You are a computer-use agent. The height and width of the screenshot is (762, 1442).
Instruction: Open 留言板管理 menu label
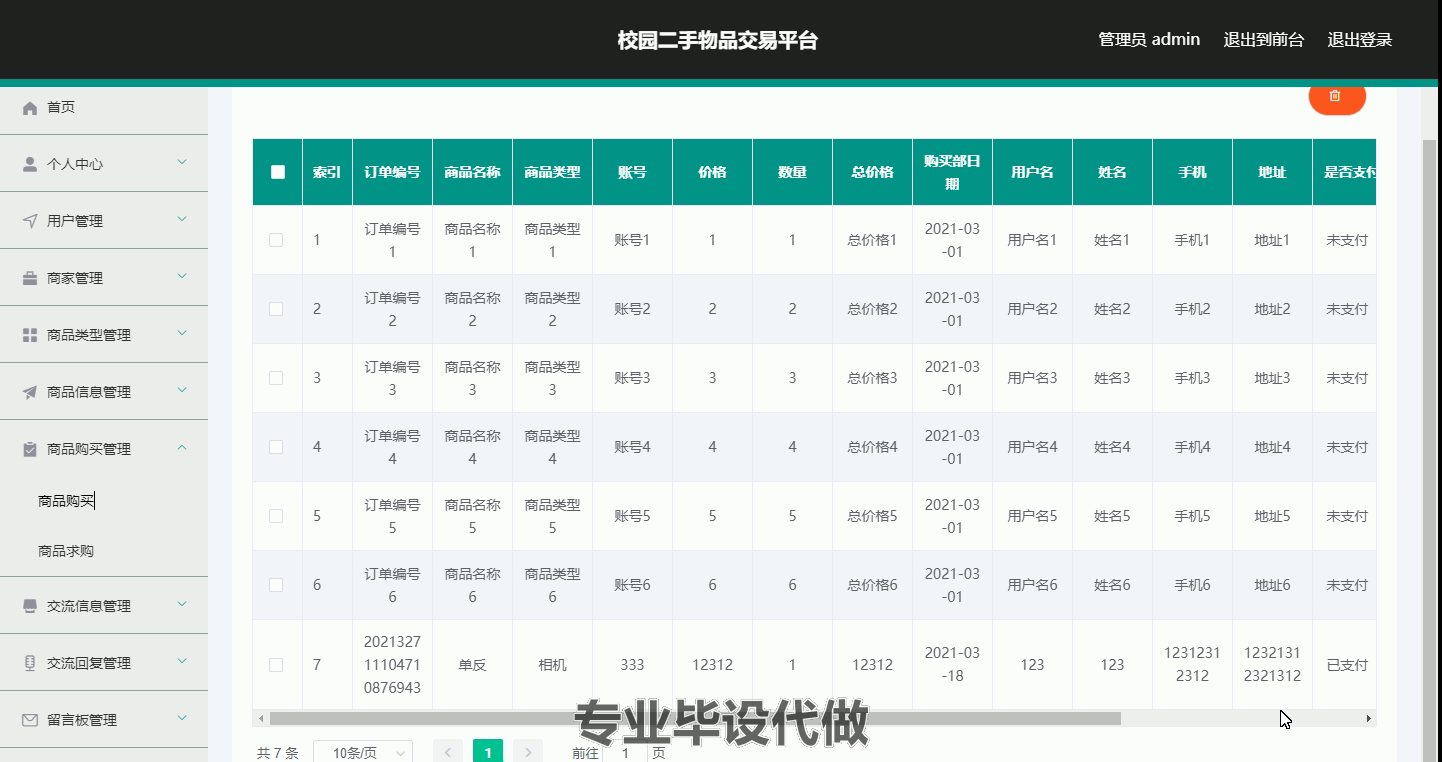click(x=82, y=720)
